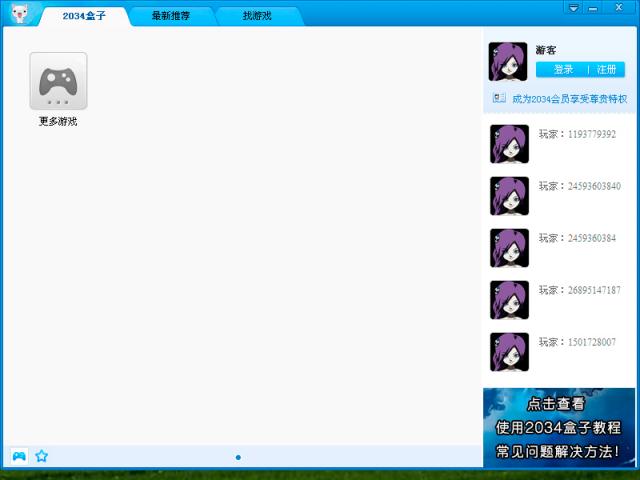This screenshot has width=640, height=480.
Task: Click the 注册 register button
Action: 607,70
